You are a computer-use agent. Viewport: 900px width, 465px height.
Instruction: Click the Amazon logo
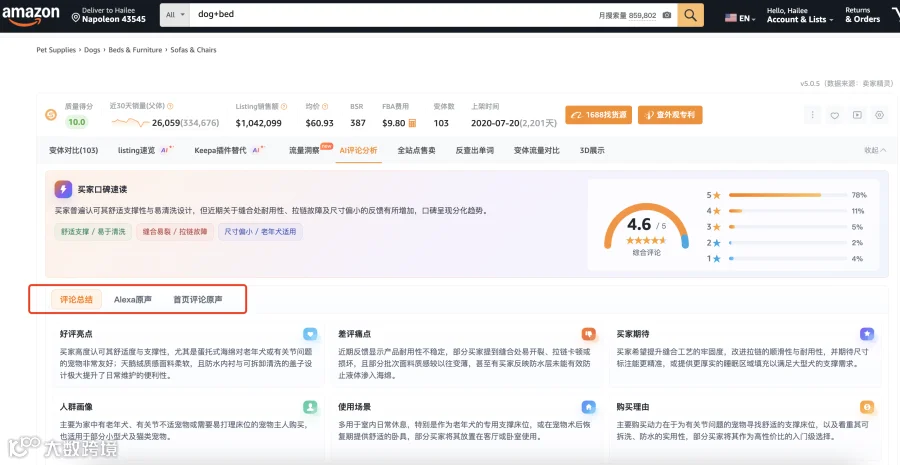[x=30, y=16]
